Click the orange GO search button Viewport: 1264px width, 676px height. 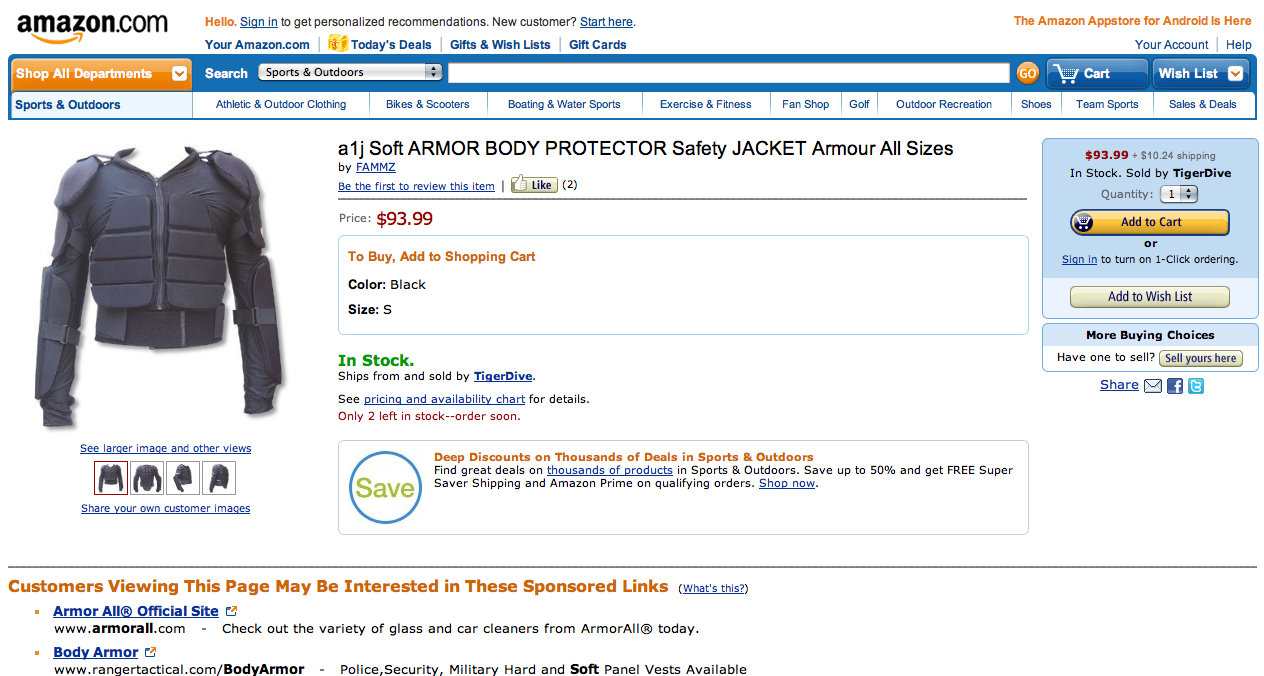tap(1027, 73)
